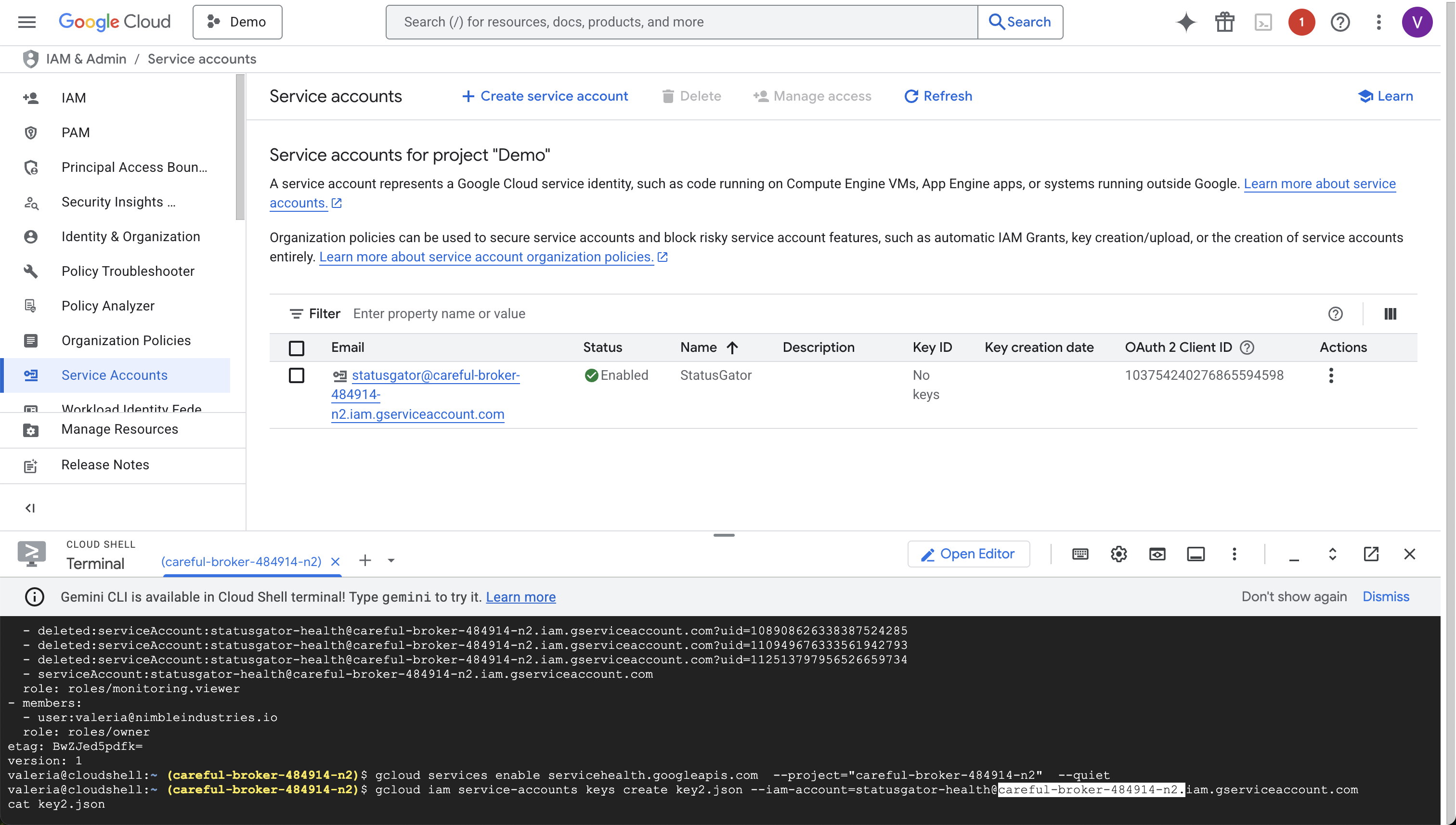Open actions menu for StatusGator row
The width and height of the screenshot is (1456, 825).
point(1331,375)
